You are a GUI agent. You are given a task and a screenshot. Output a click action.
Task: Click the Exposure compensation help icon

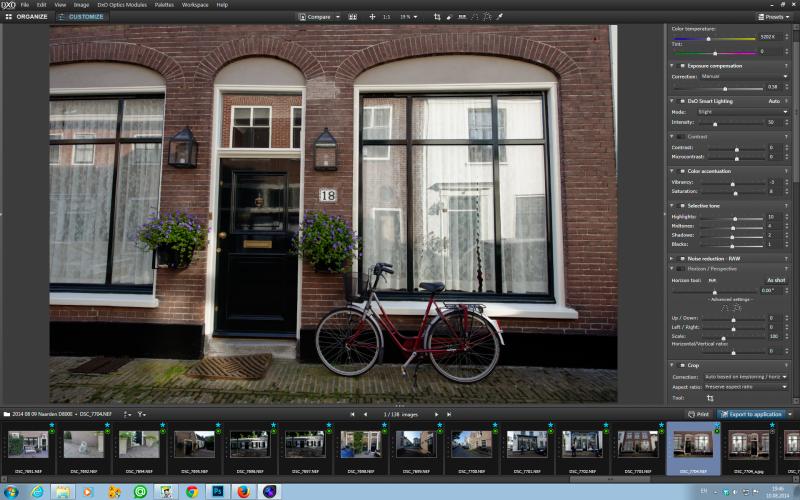point(786,66)
